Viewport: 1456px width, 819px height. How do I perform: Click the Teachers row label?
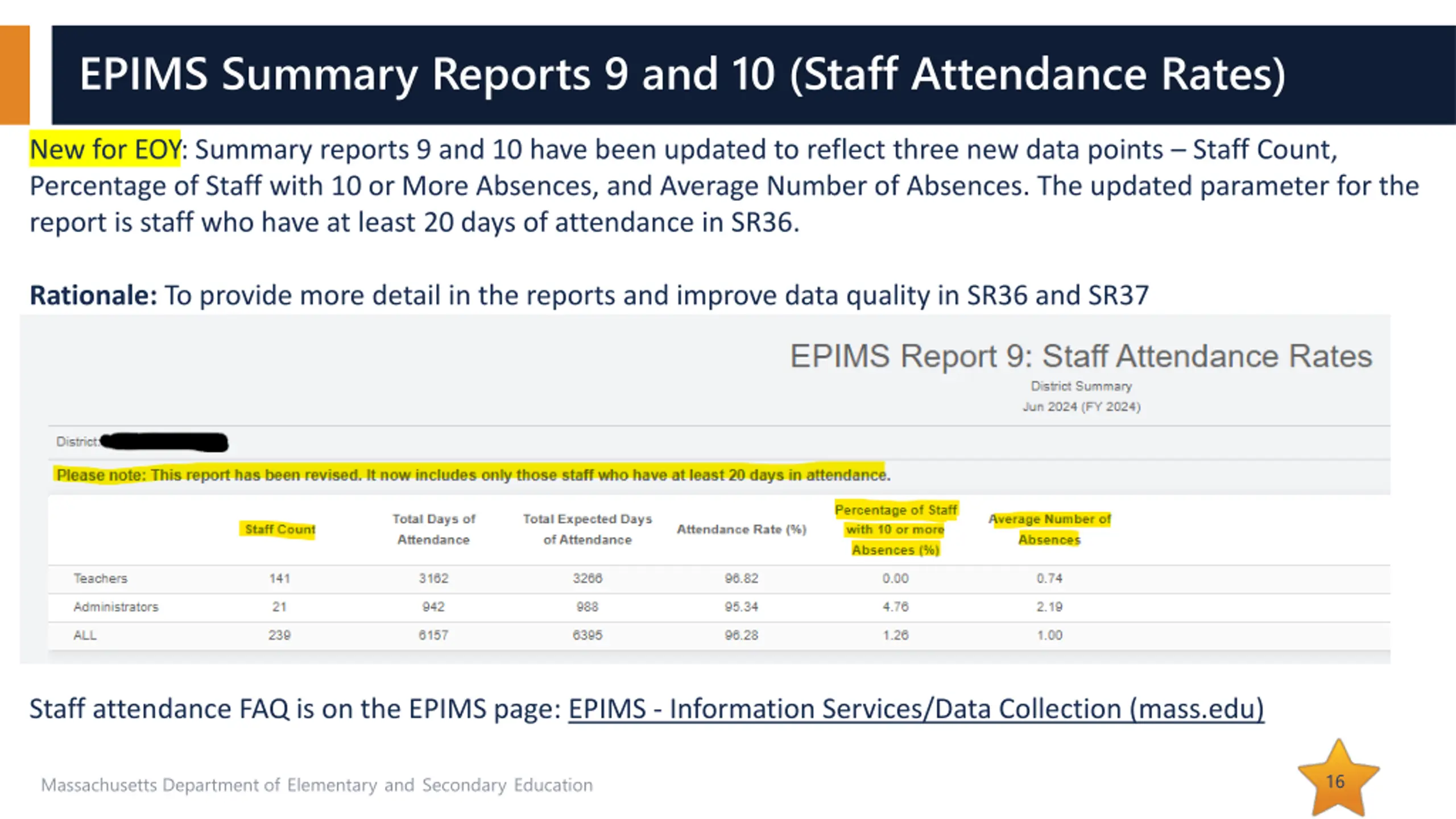tap(101, 578)
